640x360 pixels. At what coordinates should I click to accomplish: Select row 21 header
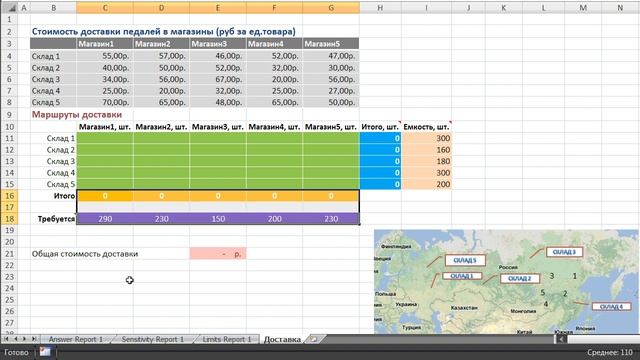(9, 253)
